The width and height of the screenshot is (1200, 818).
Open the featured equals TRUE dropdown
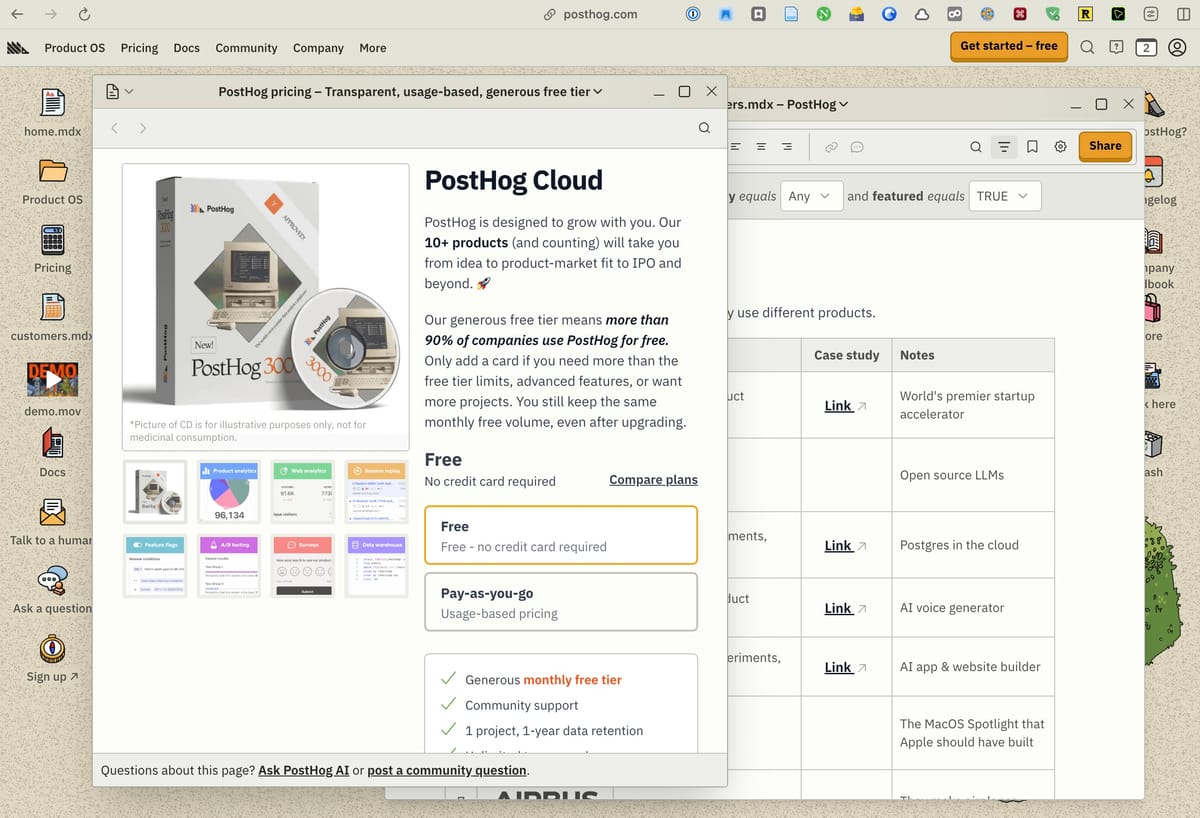1004,196
